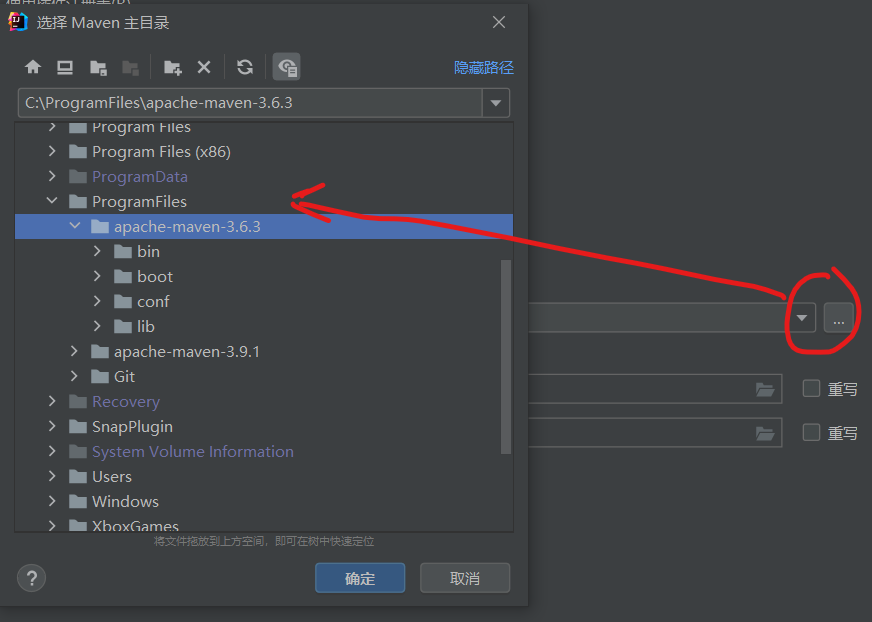Expand the SnapPlugin folder
The height and width of the screenshot is (622, 872).
pyautogui.click(x=52, y=426)
